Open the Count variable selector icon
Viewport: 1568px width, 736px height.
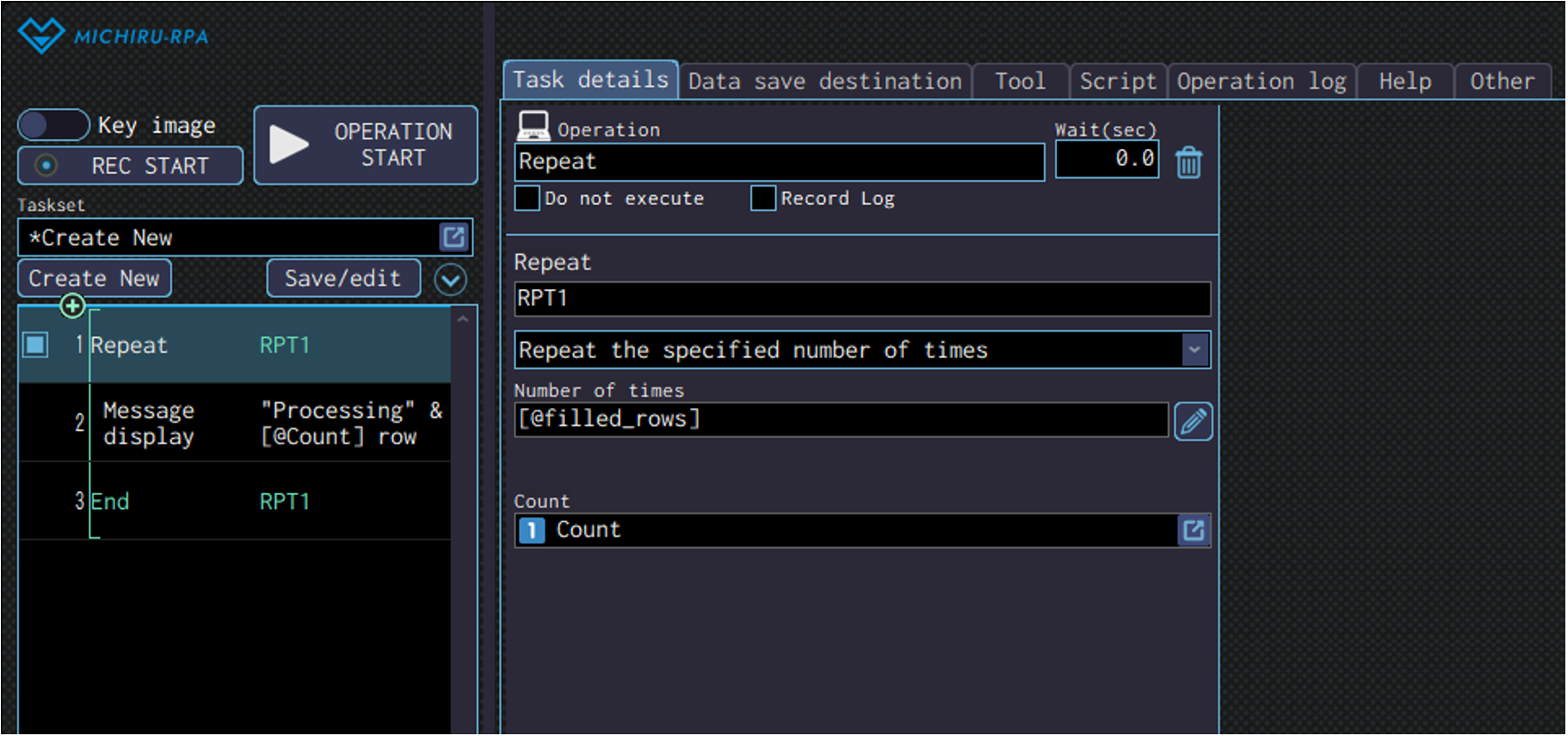pyautogui.click(x=1193, y=530)
